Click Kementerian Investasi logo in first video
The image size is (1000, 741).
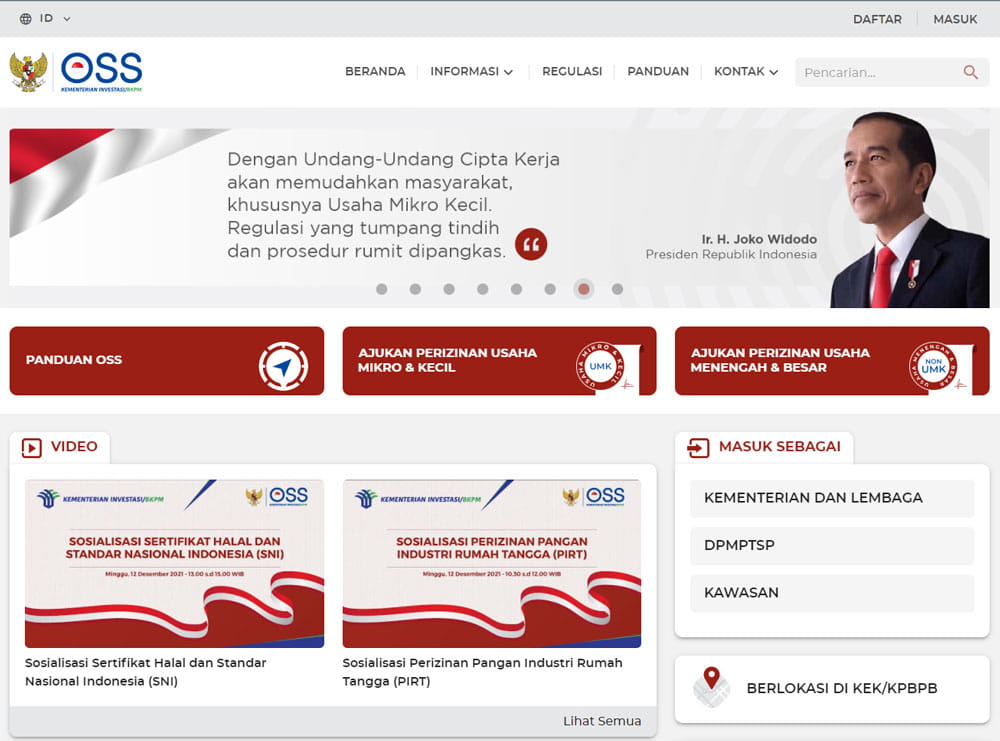pos(100,498)
